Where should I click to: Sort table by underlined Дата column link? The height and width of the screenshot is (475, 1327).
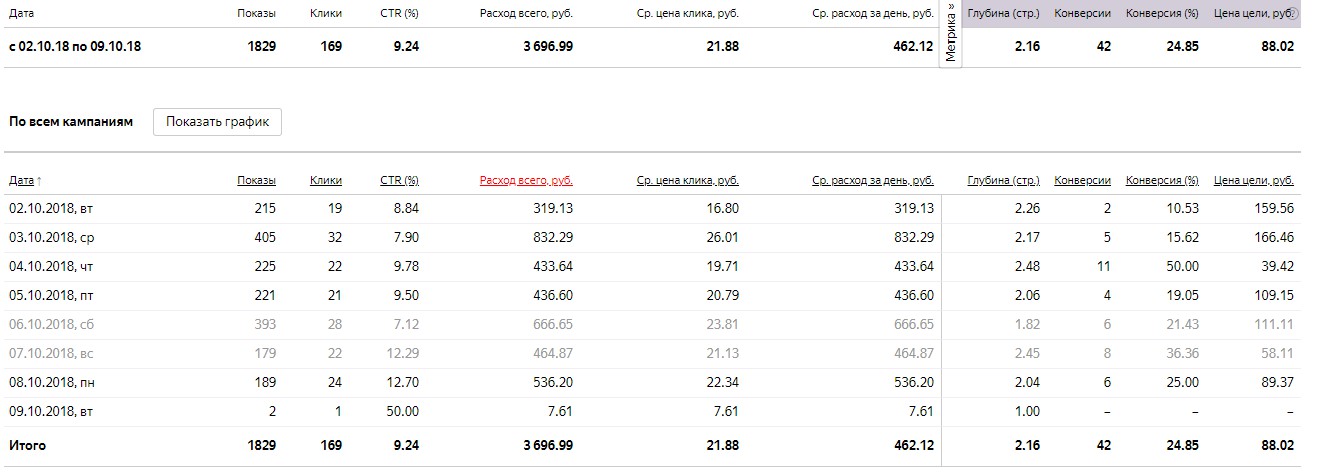(21, 181)
